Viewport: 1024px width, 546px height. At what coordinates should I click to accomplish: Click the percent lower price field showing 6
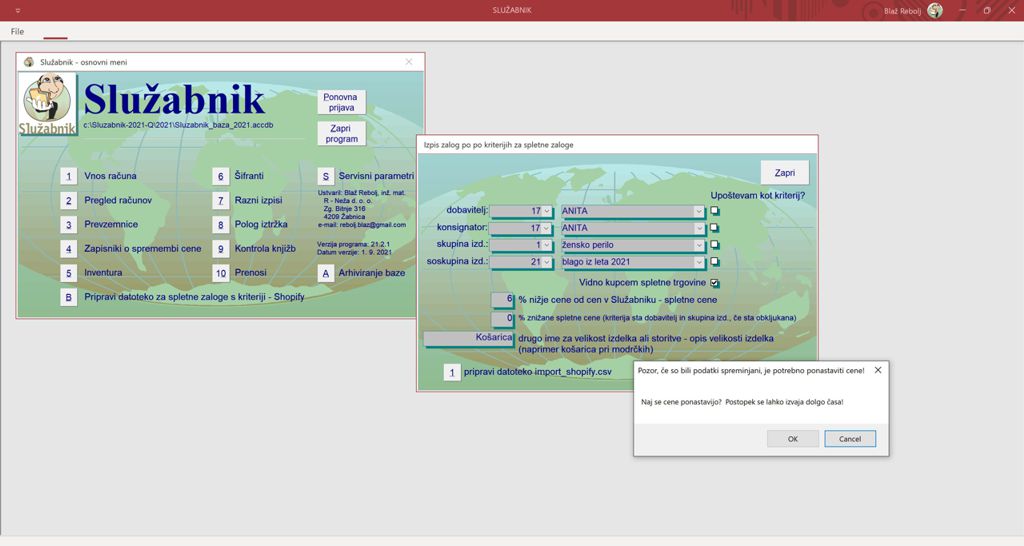pos(502,299)
